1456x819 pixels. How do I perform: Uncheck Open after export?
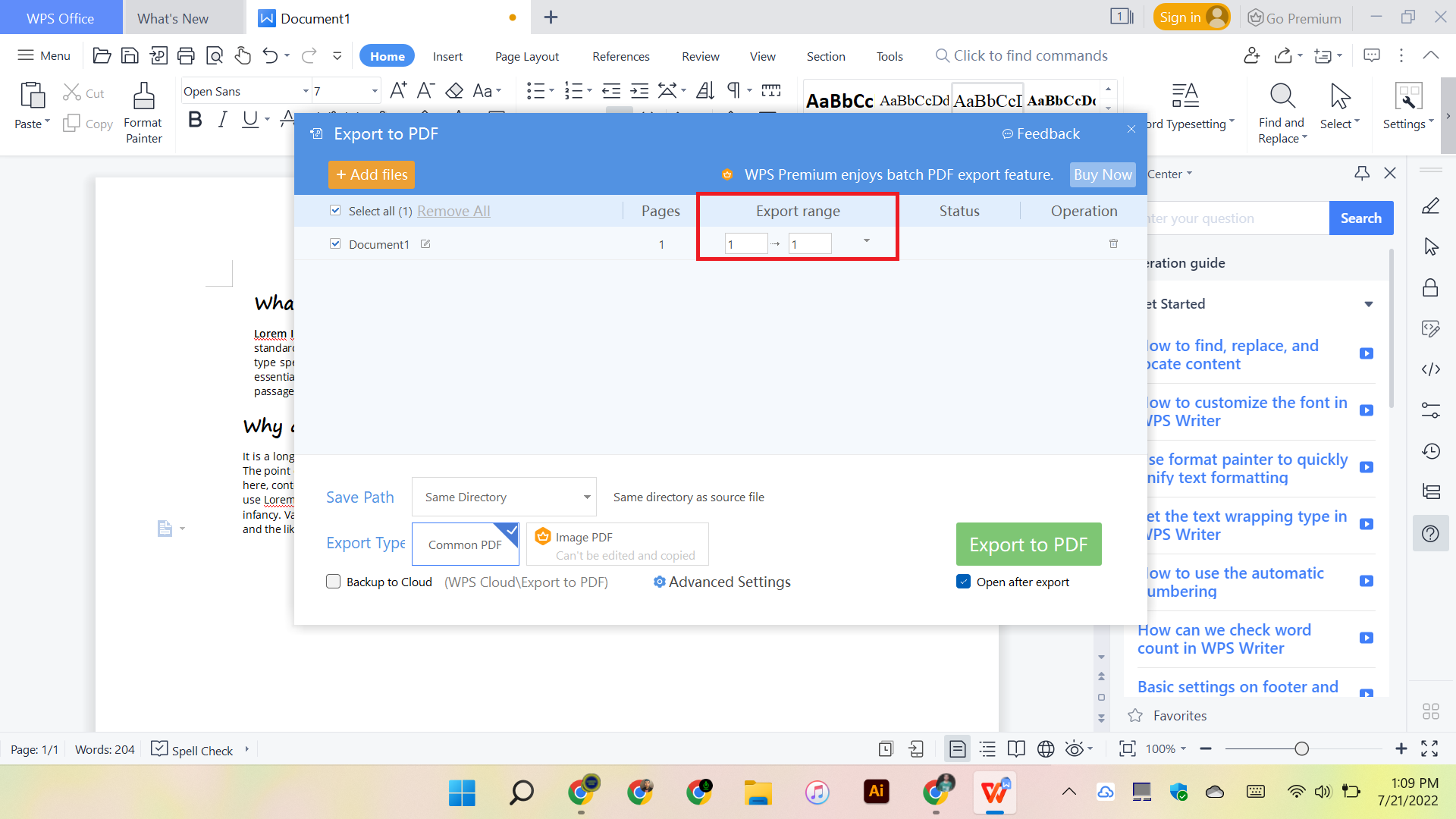pos(963,582)
